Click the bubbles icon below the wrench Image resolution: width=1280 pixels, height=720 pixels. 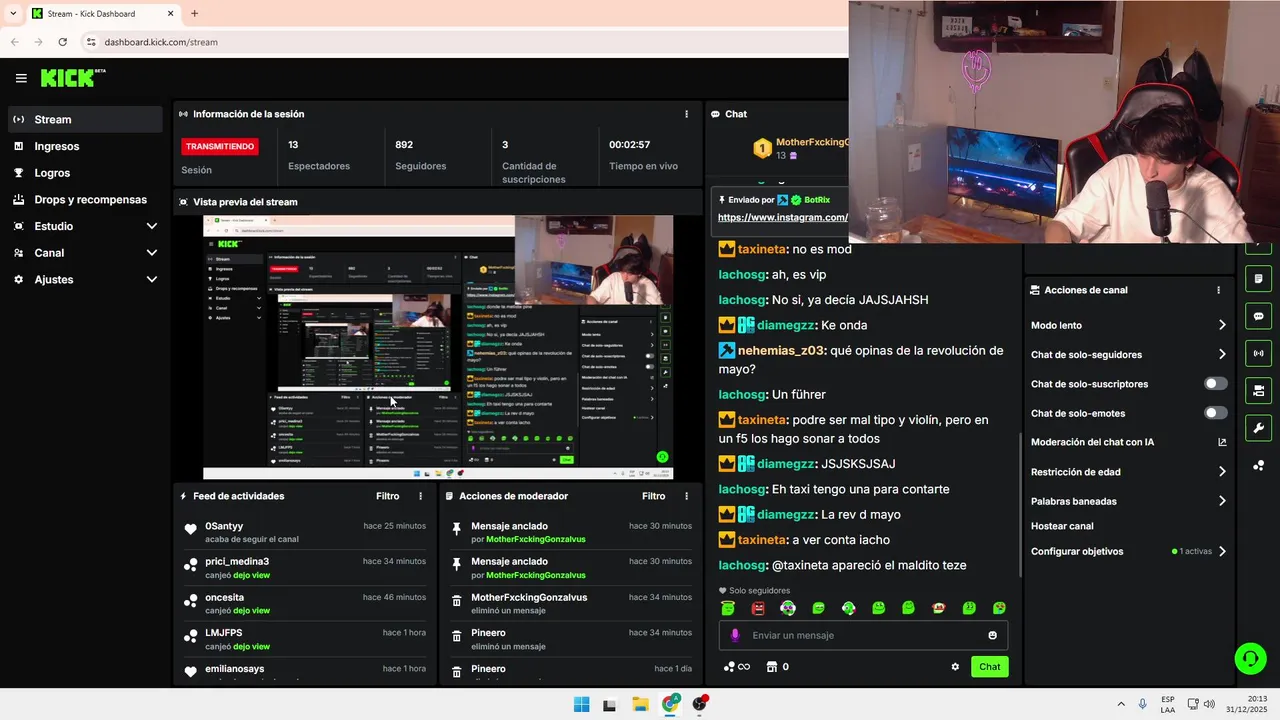[x=1259, y=465]
